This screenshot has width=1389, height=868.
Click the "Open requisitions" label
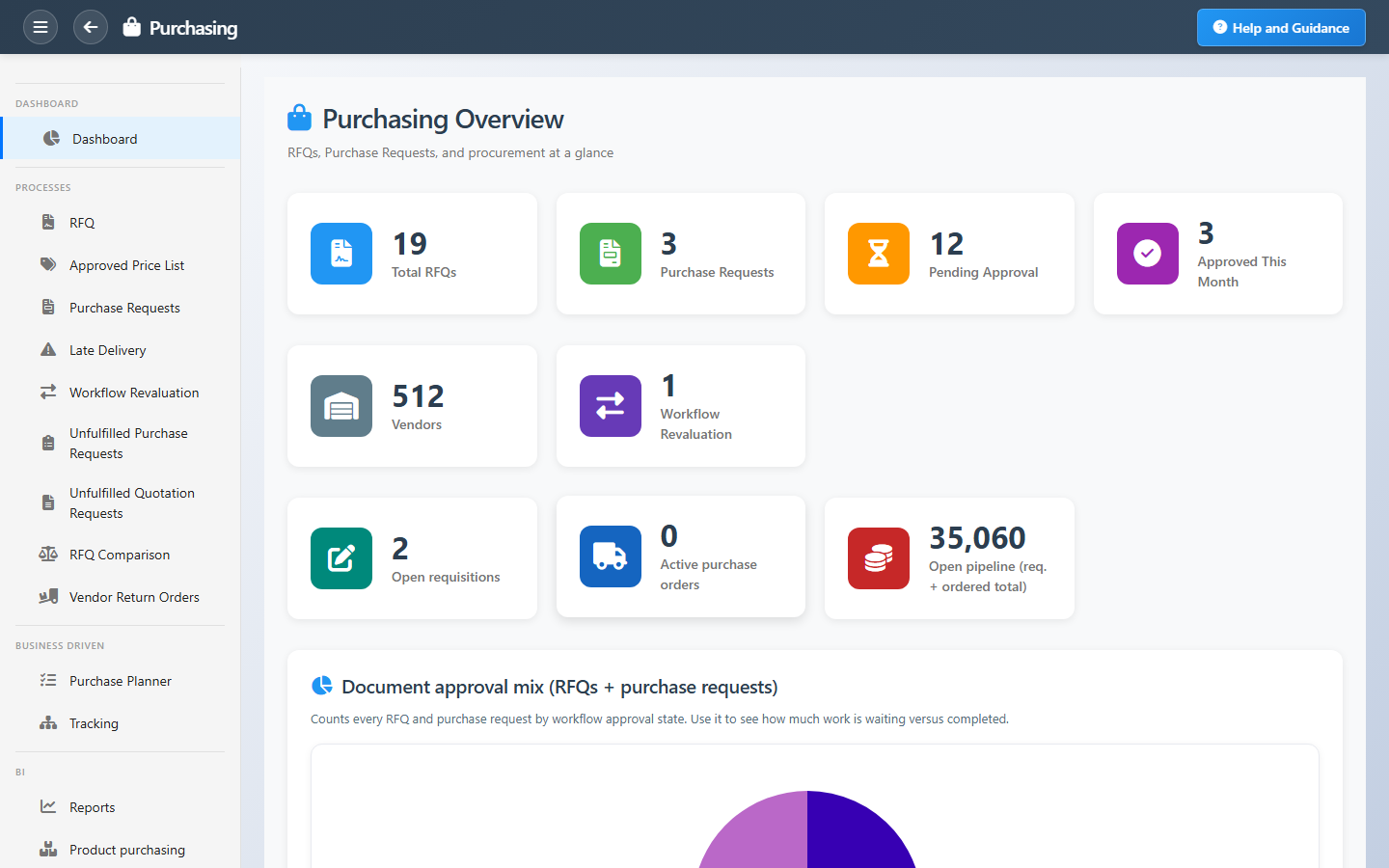point(446,577)
